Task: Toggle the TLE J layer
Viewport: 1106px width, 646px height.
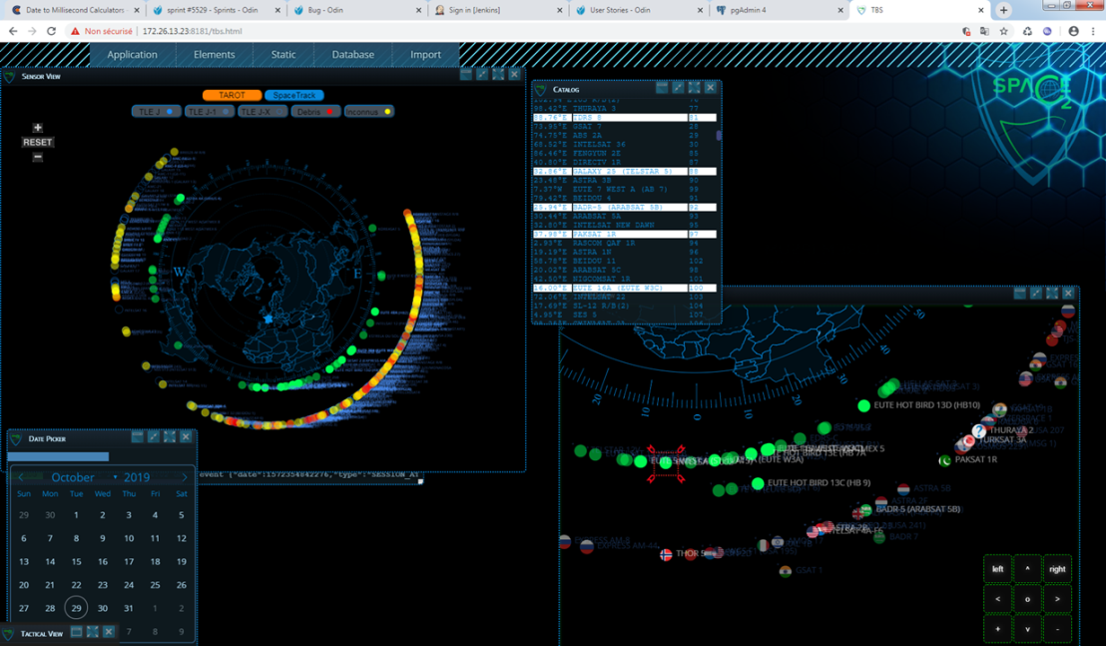Action: pyautogui.click(x=155, y=111)
